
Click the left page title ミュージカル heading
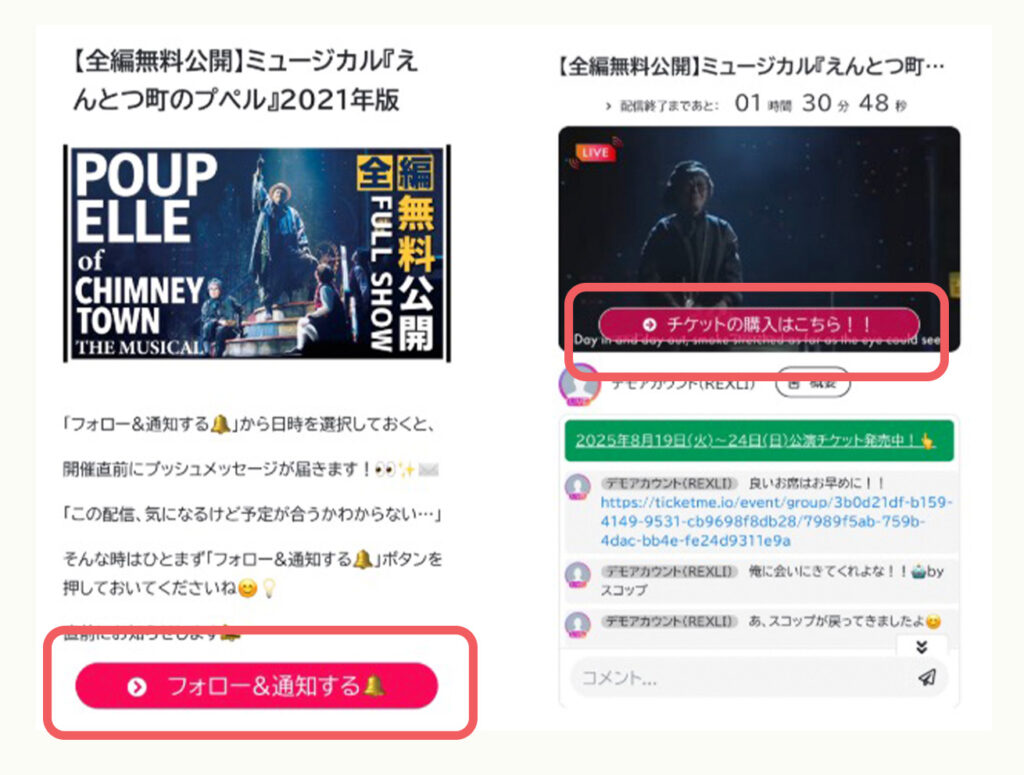245,80
